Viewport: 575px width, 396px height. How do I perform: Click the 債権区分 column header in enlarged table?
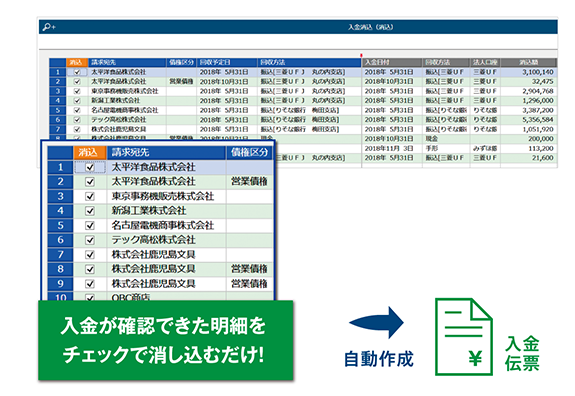249,153
